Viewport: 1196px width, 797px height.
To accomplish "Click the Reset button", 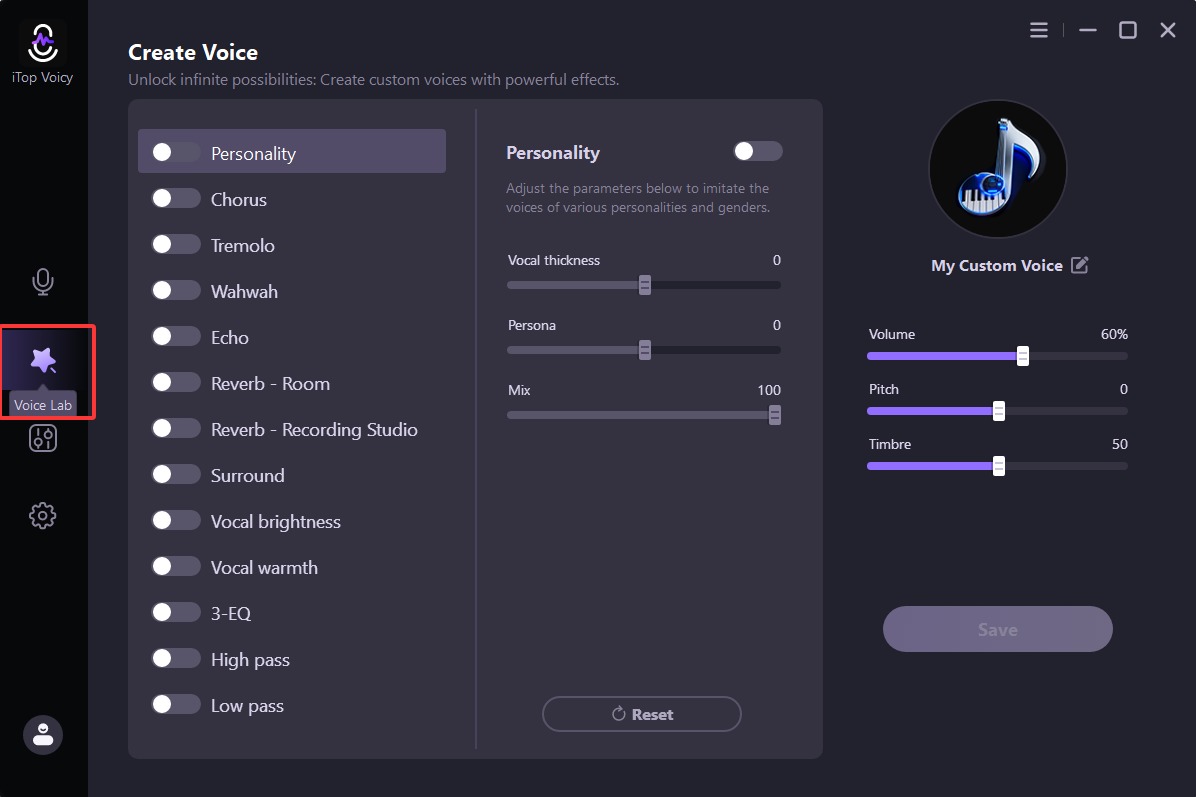I will coord(641,714).
